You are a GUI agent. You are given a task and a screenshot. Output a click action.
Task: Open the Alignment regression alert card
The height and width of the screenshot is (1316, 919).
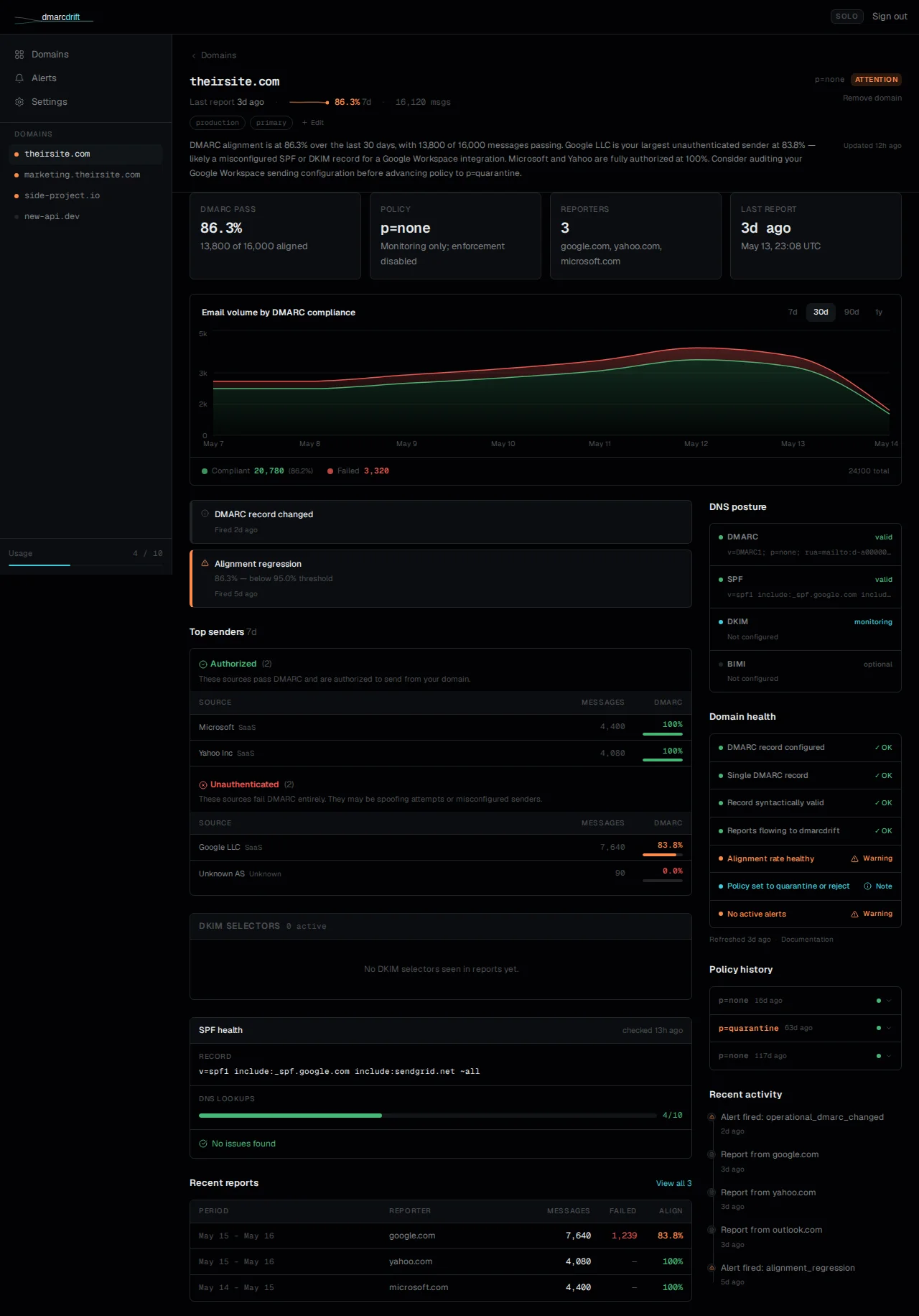tap(441, 579)
